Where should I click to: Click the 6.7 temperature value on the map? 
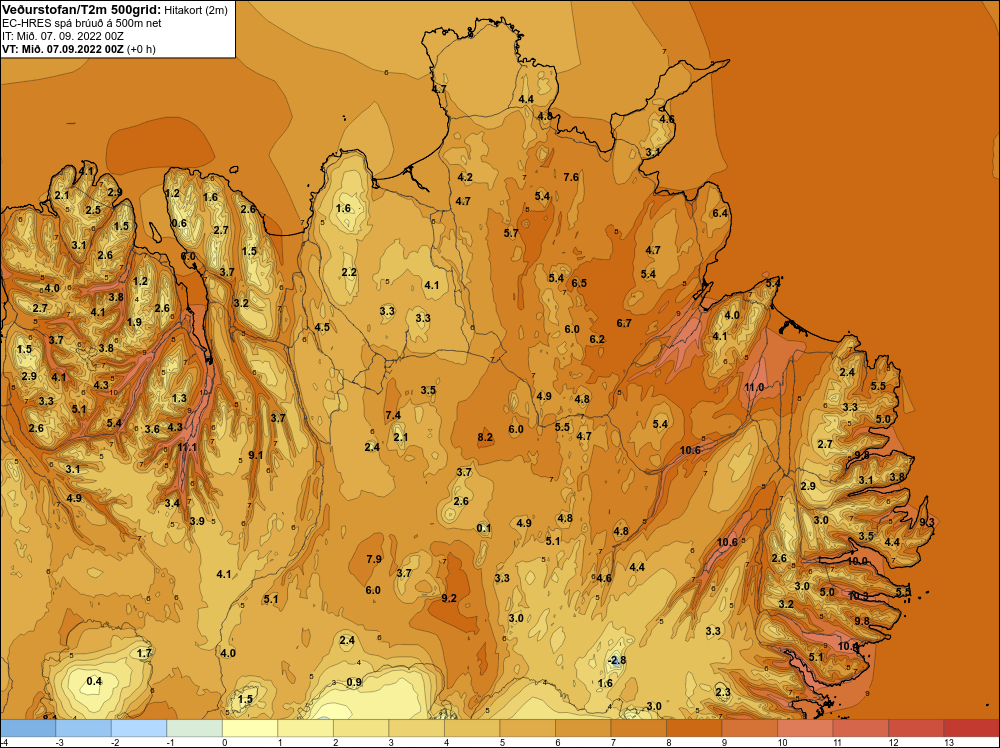[624, 323]
